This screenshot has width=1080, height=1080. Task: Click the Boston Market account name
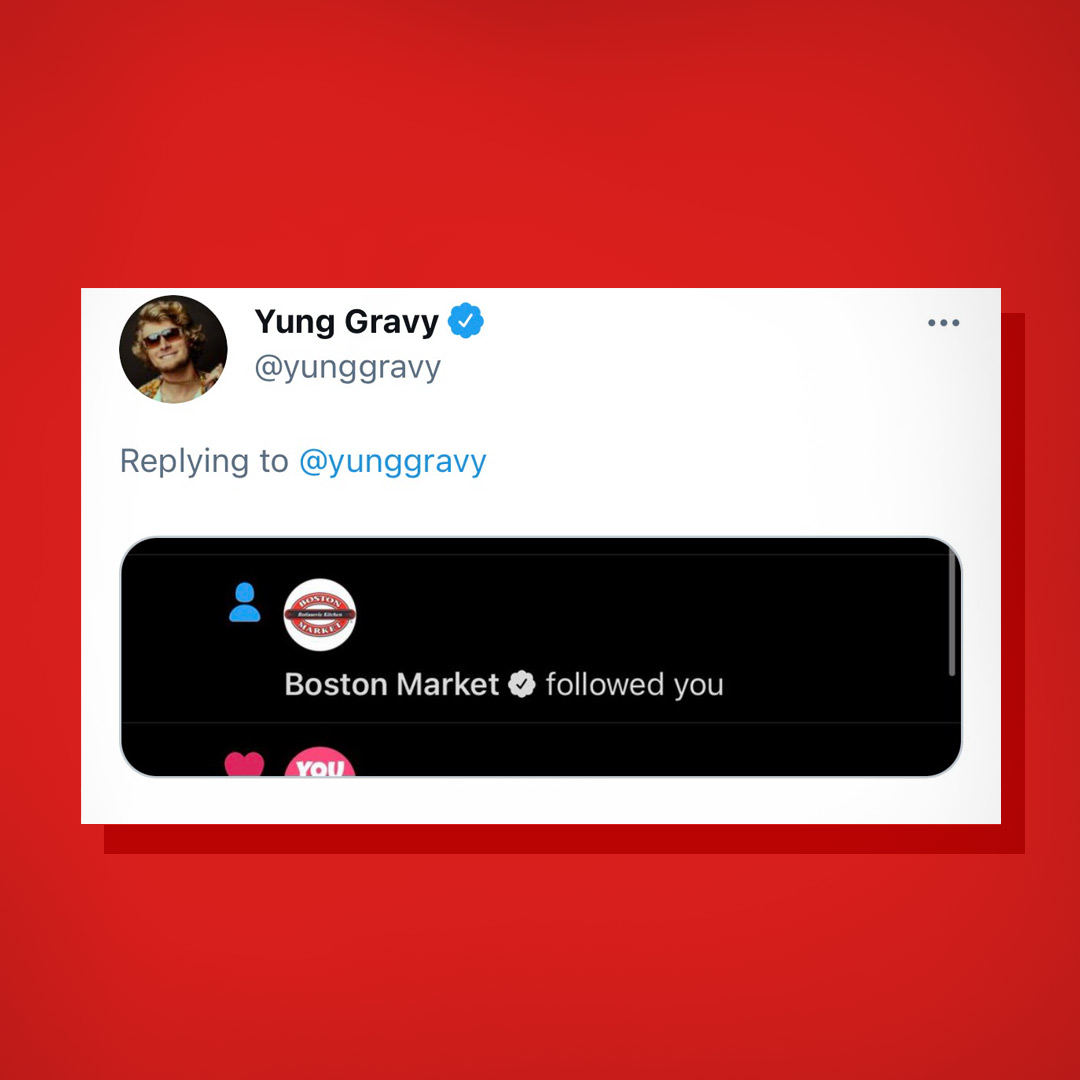(391, 685)
